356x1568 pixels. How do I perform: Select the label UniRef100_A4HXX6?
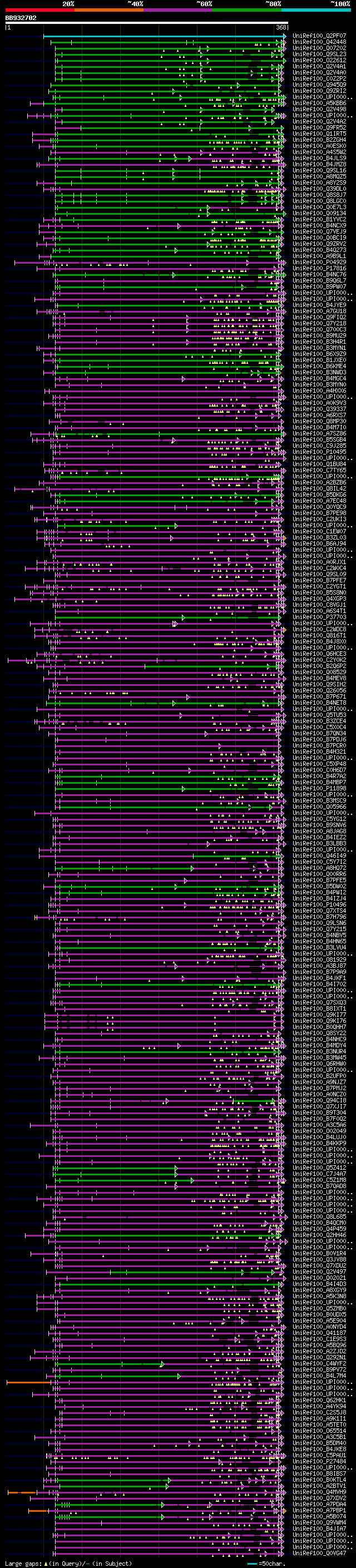pyautogui.click(x=319, y=390)
